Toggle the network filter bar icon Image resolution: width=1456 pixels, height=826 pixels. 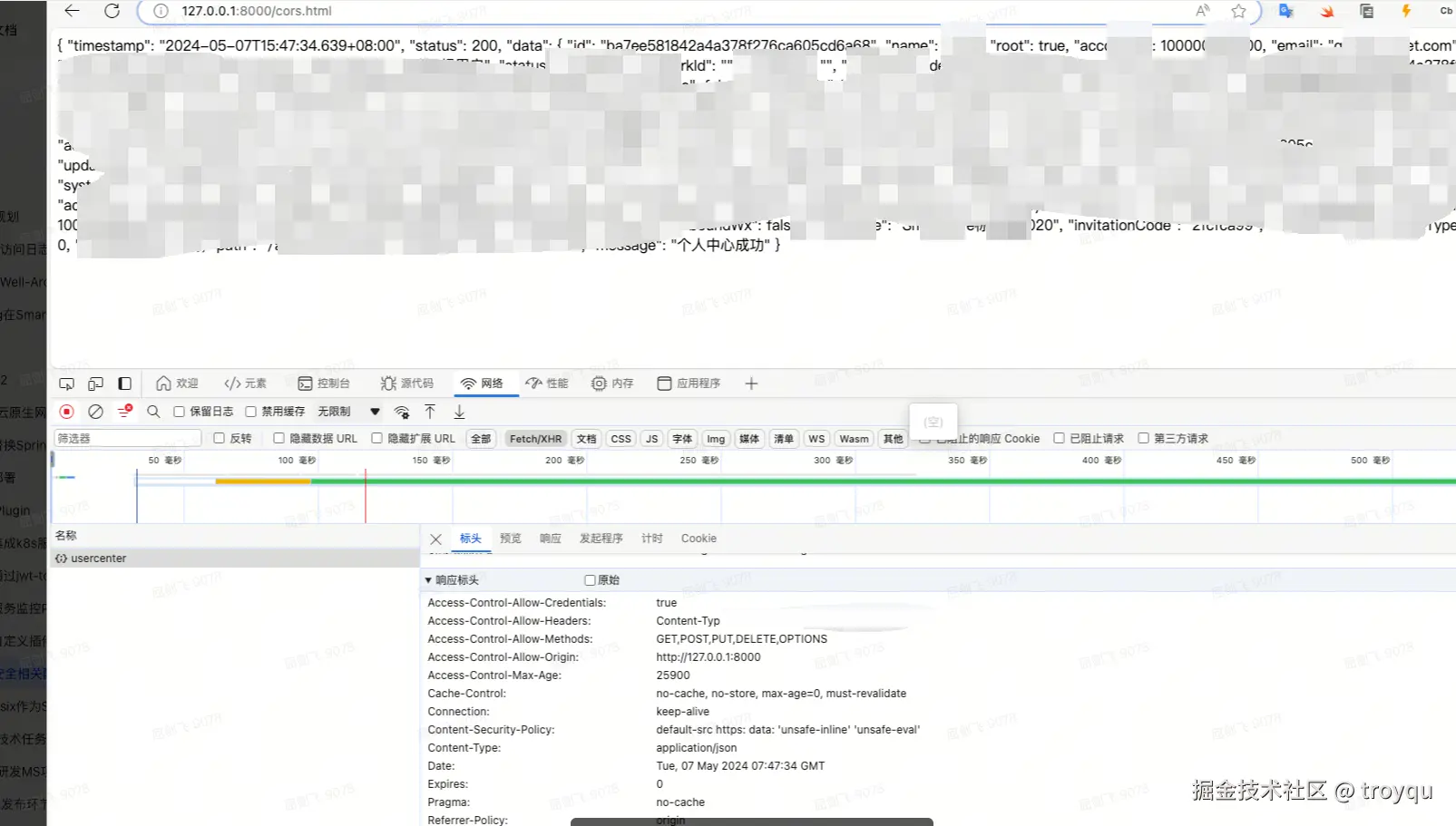point(125,412)
